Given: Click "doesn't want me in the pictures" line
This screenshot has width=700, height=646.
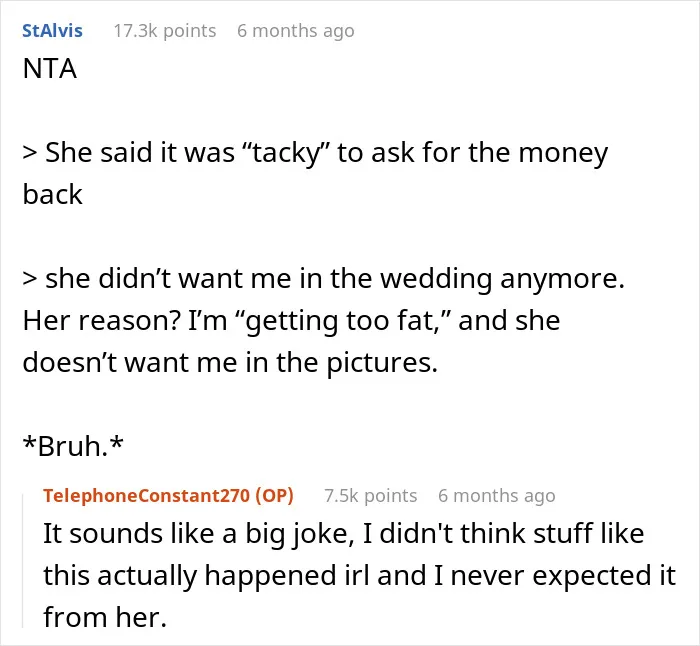Looking at the screenshot, I should tap(230, 362).
